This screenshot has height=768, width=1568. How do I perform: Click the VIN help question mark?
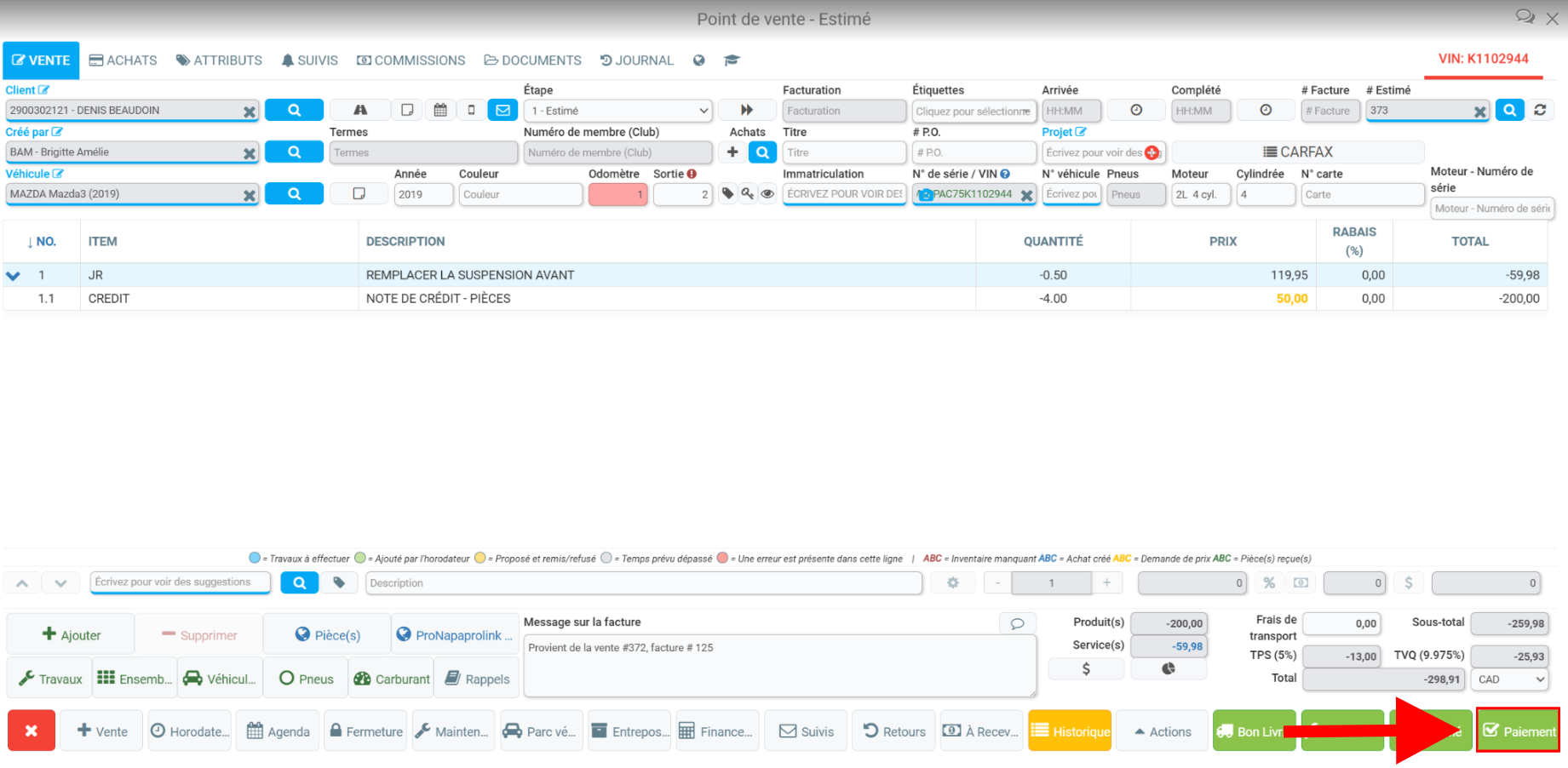coord(1005,174)
